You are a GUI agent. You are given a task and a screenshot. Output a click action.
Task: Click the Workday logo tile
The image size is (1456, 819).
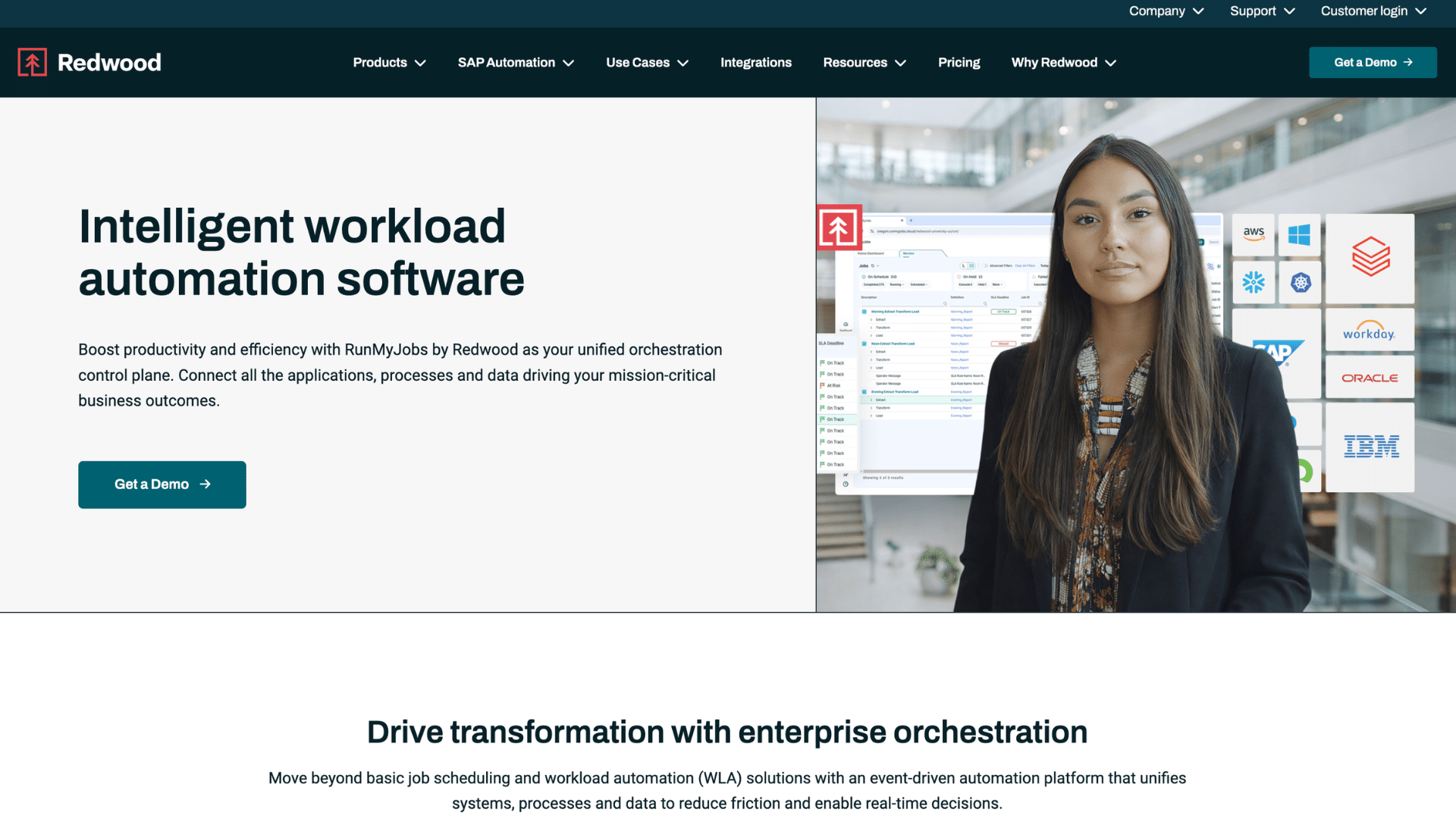click(x=1370, y=330)
